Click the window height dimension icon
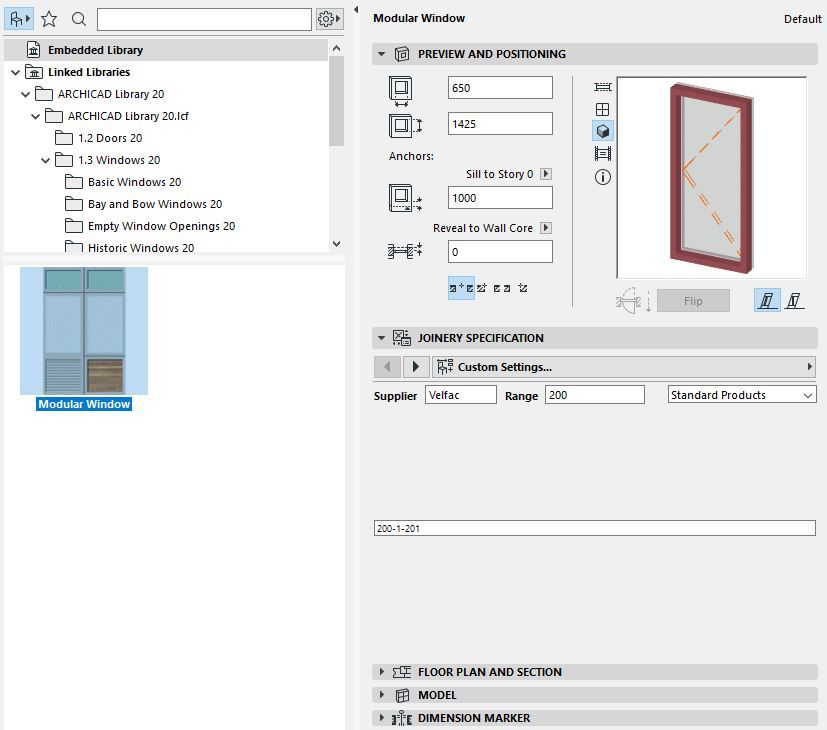Viewport: 827px width, 730px height. point(405,126)
